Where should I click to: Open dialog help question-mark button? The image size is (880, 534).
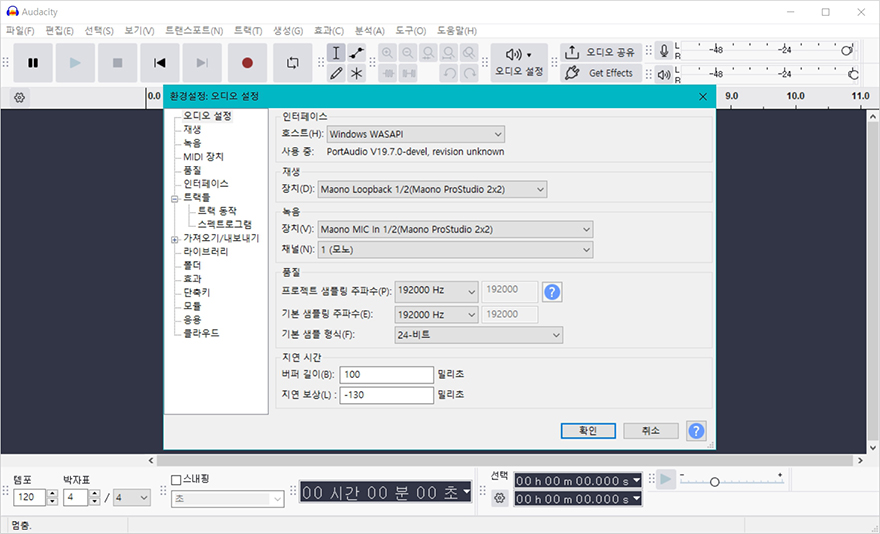pyautogui.click(x=696, y=431)
